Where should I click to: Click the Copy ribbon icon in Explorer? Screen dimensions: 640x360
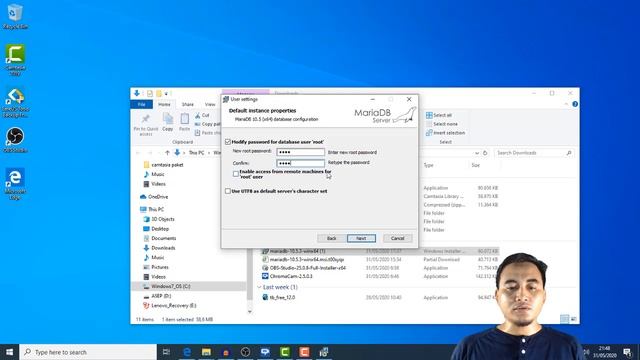point(168,122)
